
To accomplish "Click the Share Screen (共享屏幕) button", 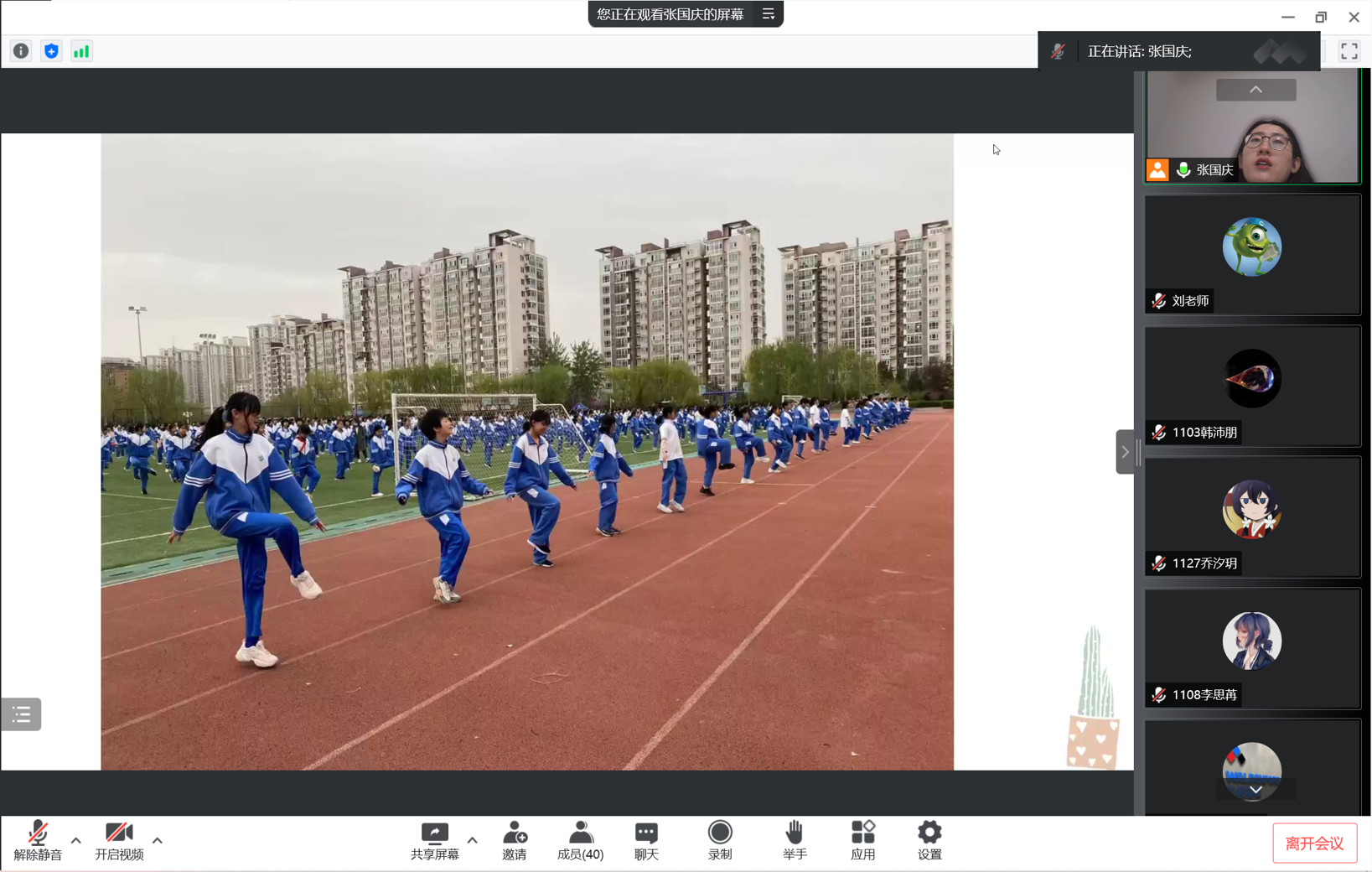I will click(434, 840).
